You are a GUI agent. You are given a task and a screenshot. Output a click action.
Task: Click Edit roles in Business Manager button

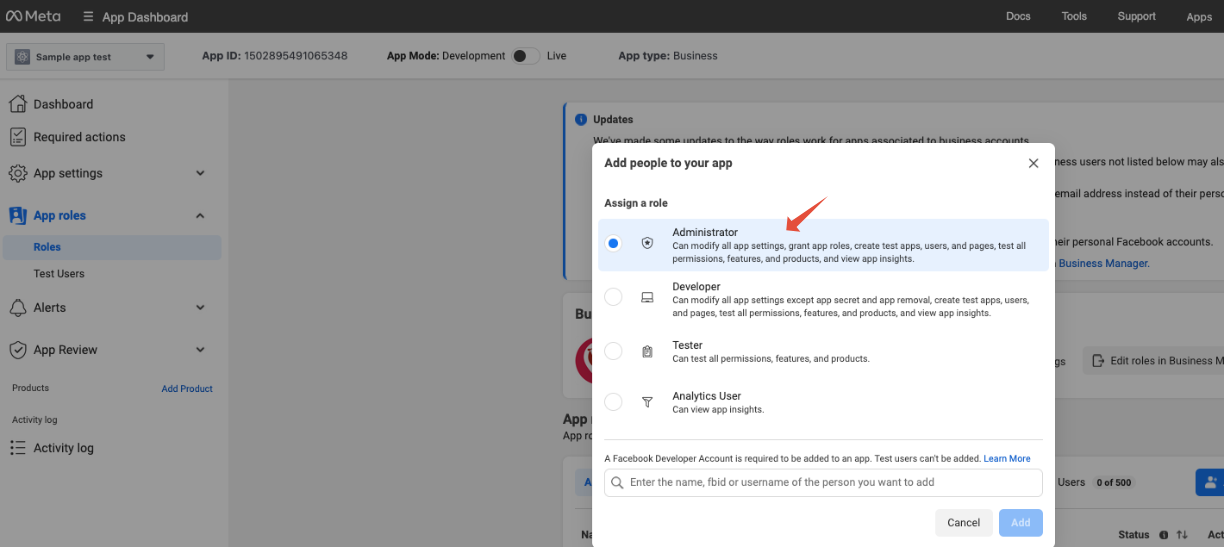pos(1154,361)
